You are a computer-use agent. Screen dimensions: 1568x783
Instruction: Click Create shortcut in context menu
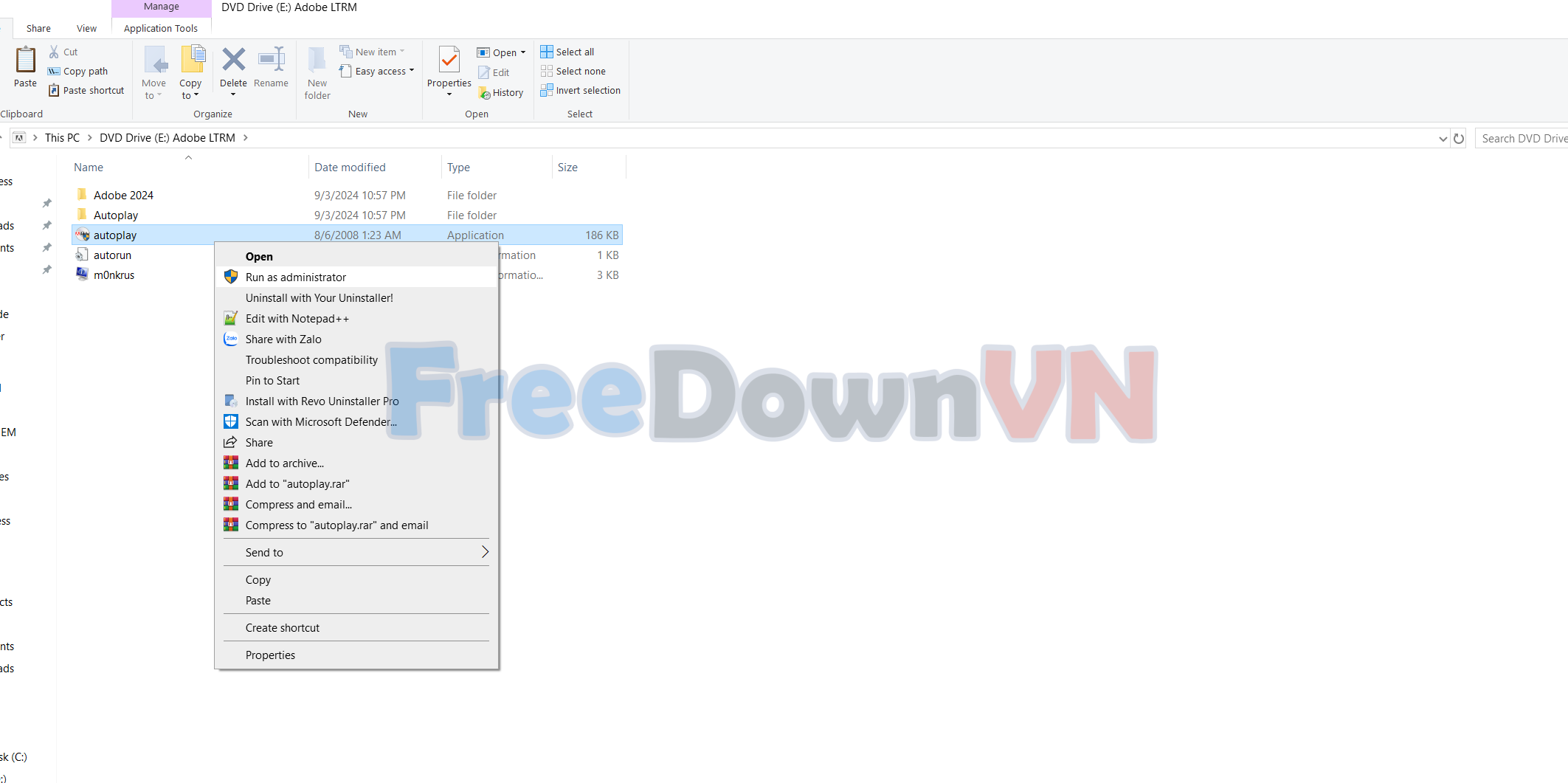point(282,627)
